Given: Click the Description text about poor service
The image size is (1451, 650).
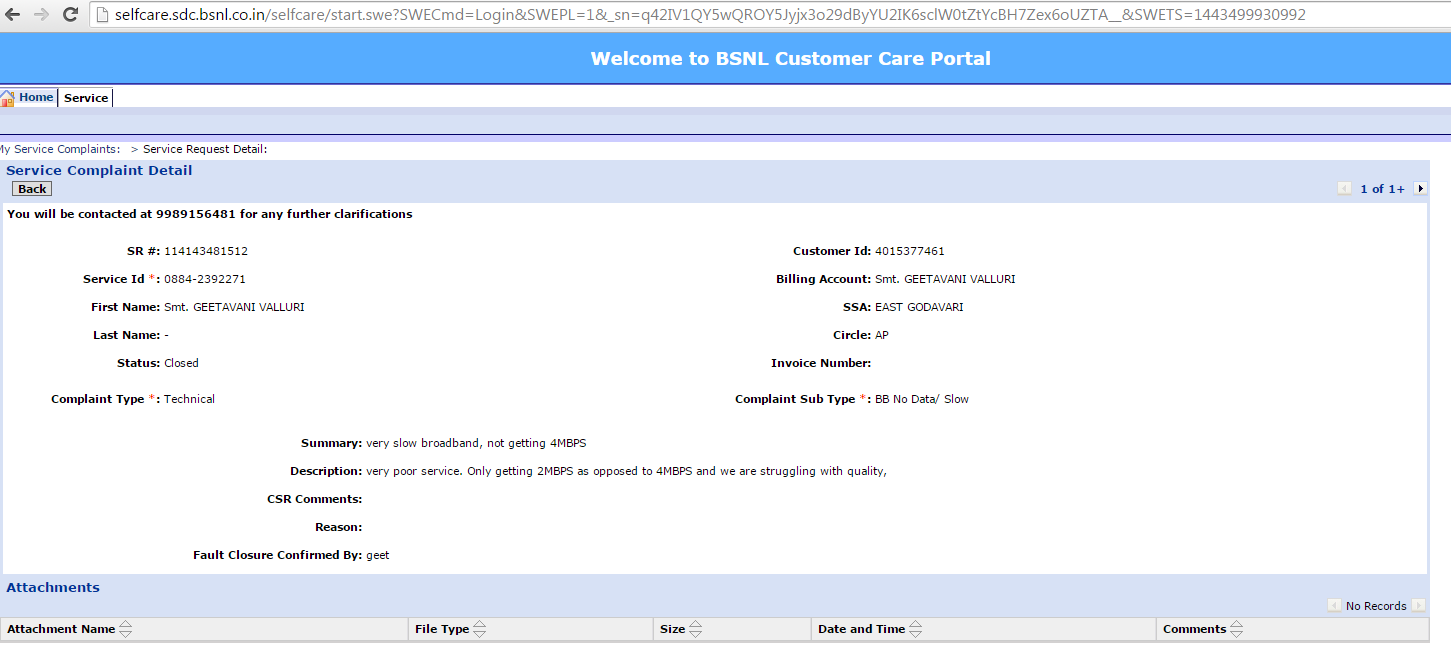Looking at the screenshot, I should (x=627, y=471).
